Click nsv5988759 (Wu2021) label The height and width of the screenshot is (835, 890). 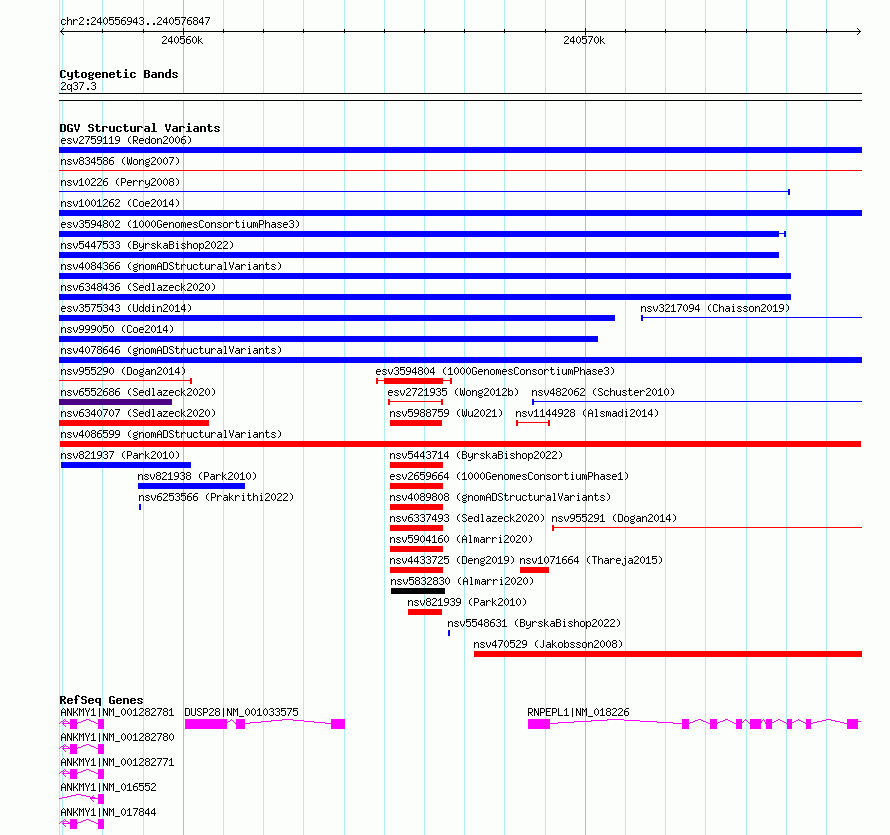[x=446, y=413]
